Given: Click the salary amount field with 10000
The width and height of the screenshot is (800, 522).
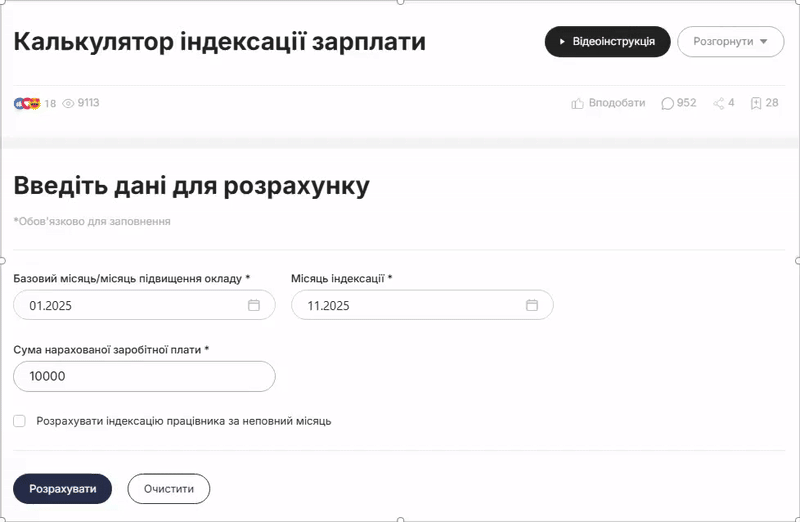Looking at the screenshot, I should click(x=144, y=376).
